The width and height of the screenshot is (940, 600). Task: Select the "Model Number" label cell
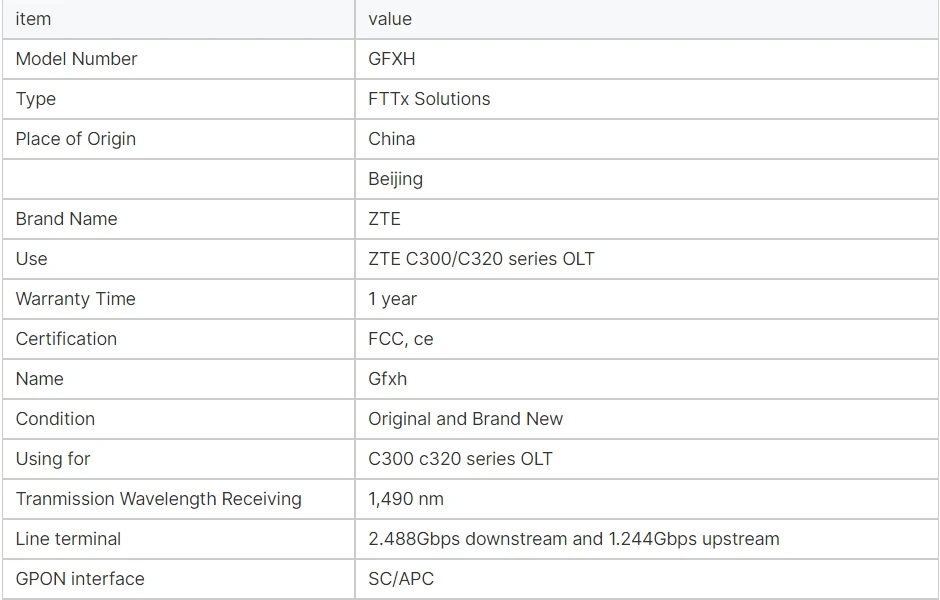coord(77,59)
